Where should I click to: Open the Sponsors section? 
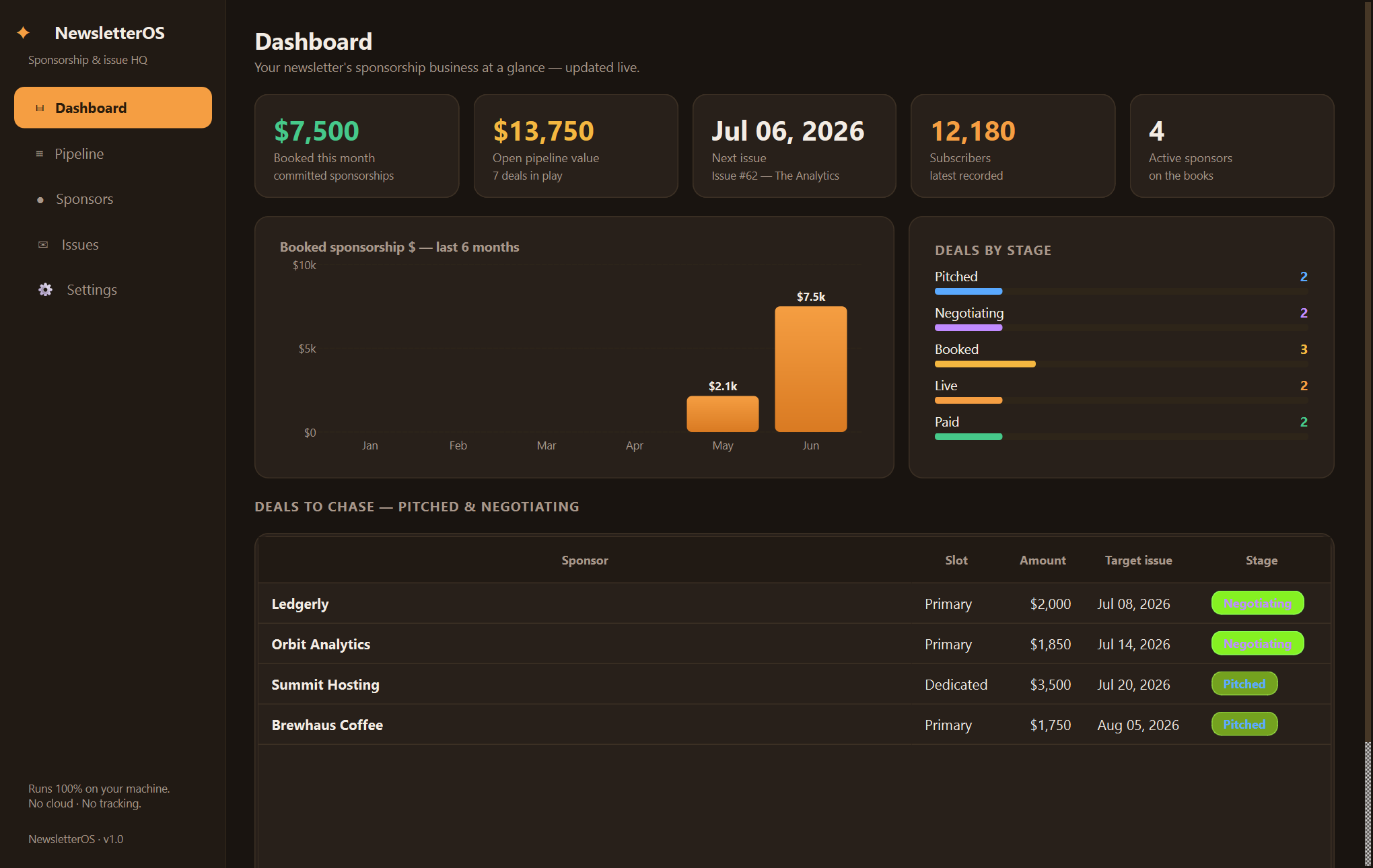tap(113, 199)
